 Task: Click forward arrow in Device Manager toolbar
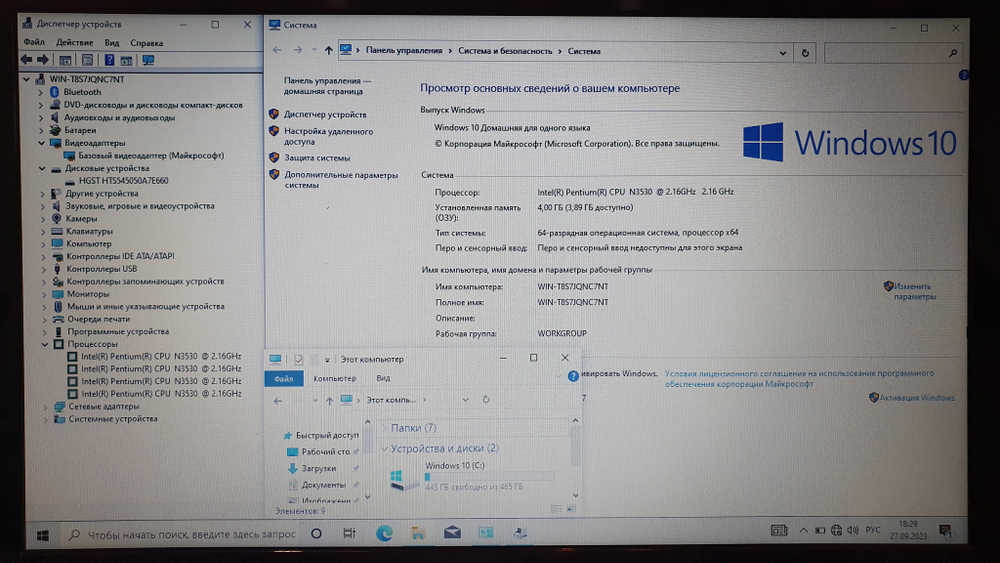(x=43, y=60)
